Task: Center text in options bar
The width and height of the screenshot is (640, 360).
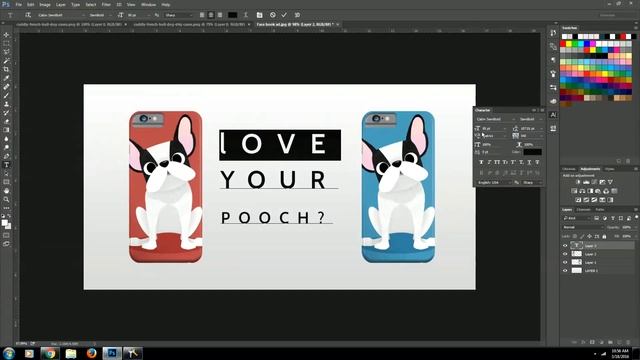Action: [211, 15]
